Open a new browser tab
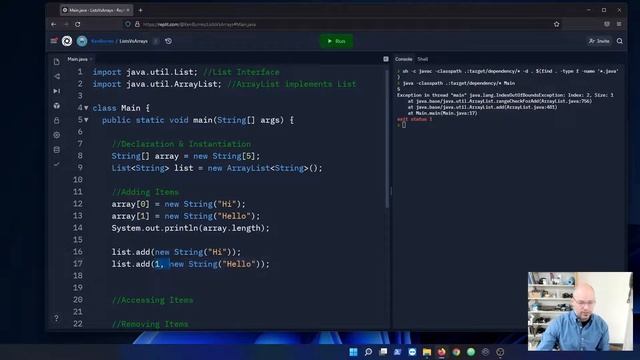 pyautogui.click(x=140, y=10)
